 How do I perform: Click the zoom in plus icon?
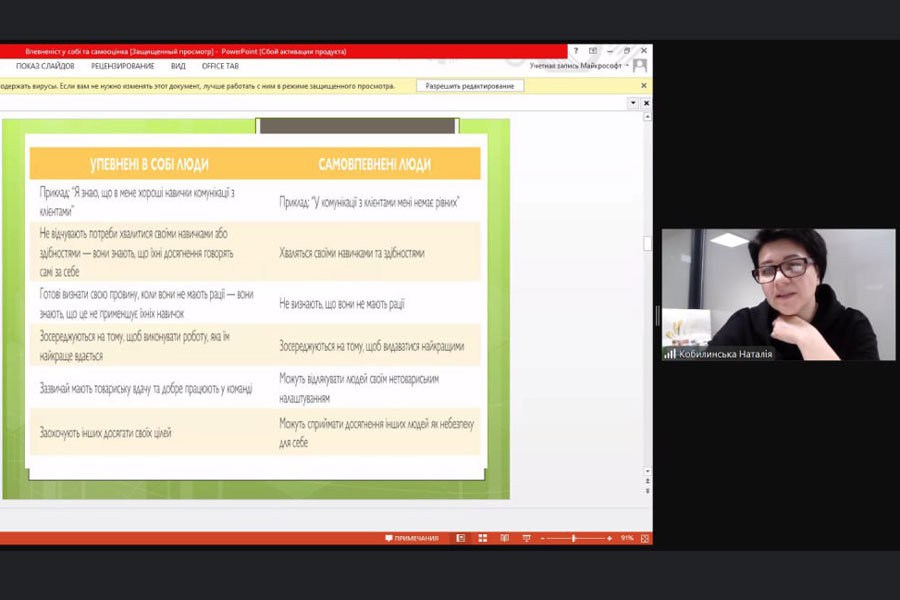tap(609, 539)
